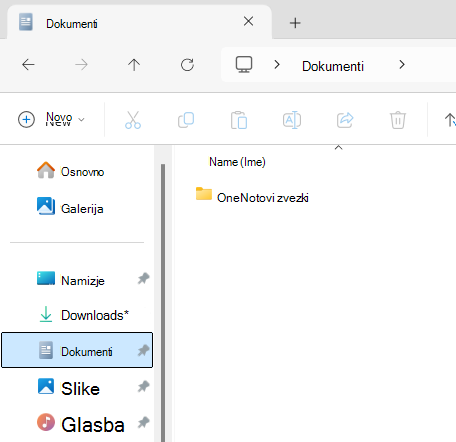The width and height of the screenshot is (456, 442).
Task: Open Namizje in the sidebar
Action: click(71, 280)
